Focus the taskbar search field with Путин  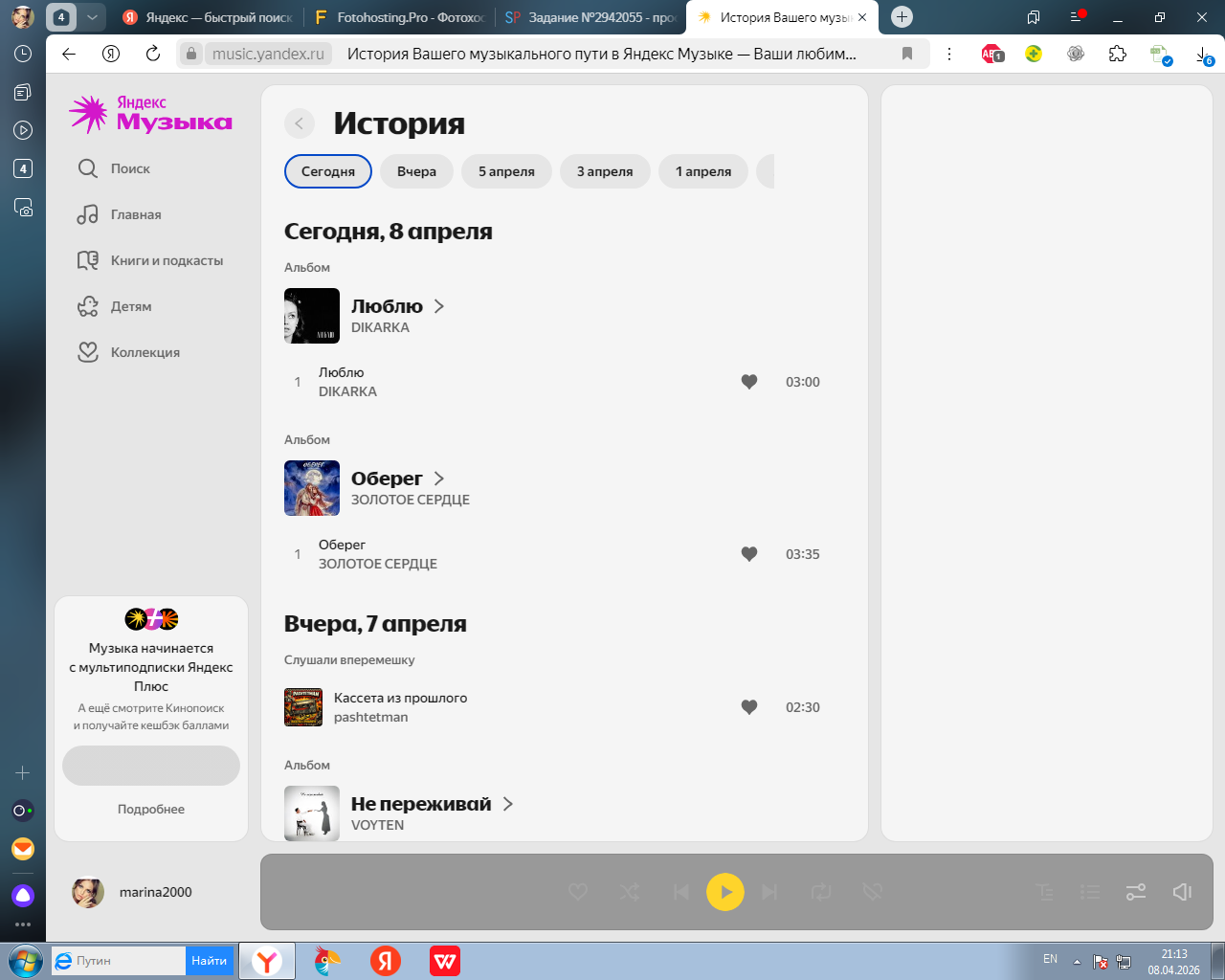[x=120, y=961]
